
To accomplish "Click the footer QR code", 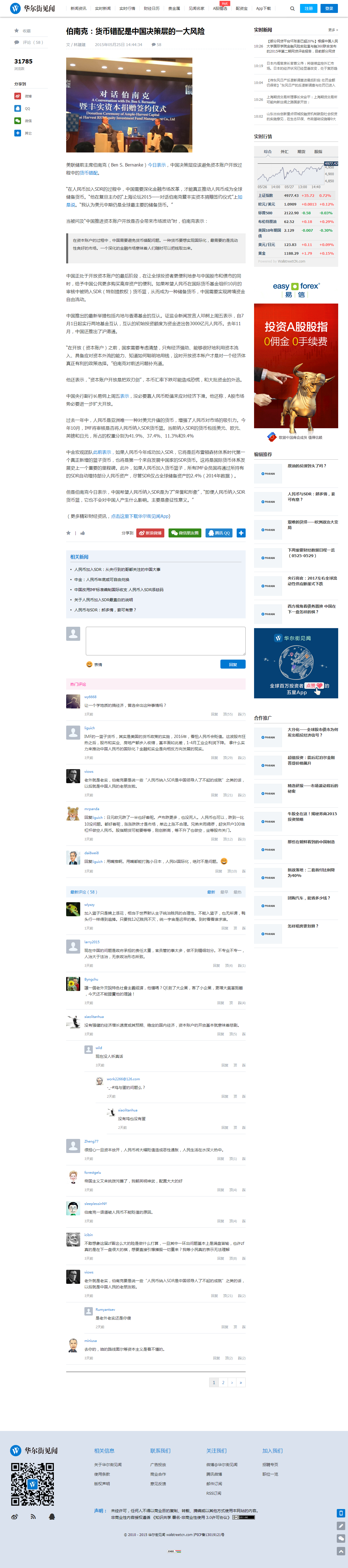I will click(33, 1484).
